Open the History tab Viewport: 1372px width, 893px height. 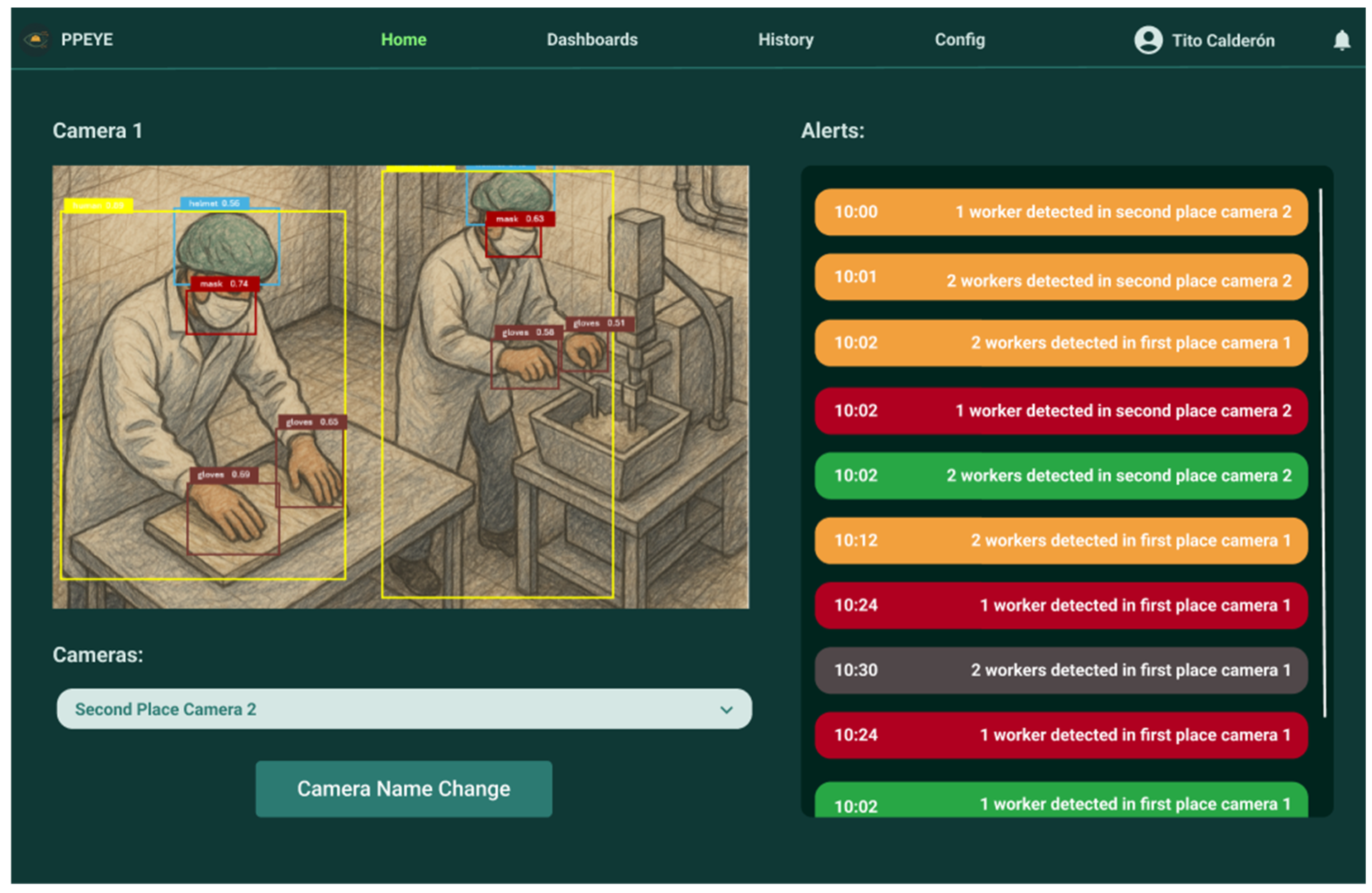pyautogui.click(x=785, y=40)
